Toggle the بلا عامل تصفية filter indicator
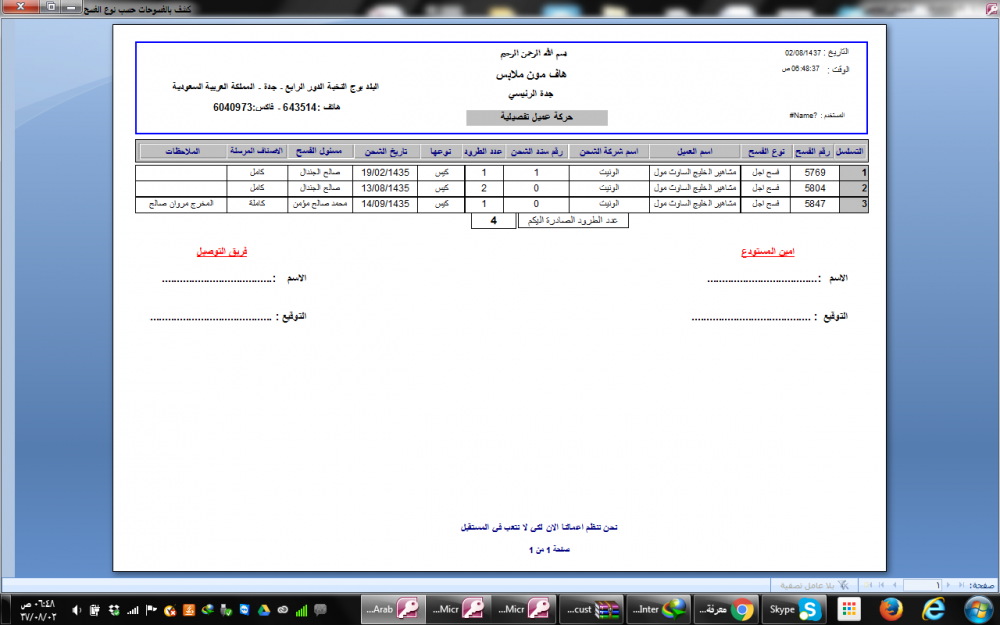Viewport: 1000px width, 625px height. 812,585
